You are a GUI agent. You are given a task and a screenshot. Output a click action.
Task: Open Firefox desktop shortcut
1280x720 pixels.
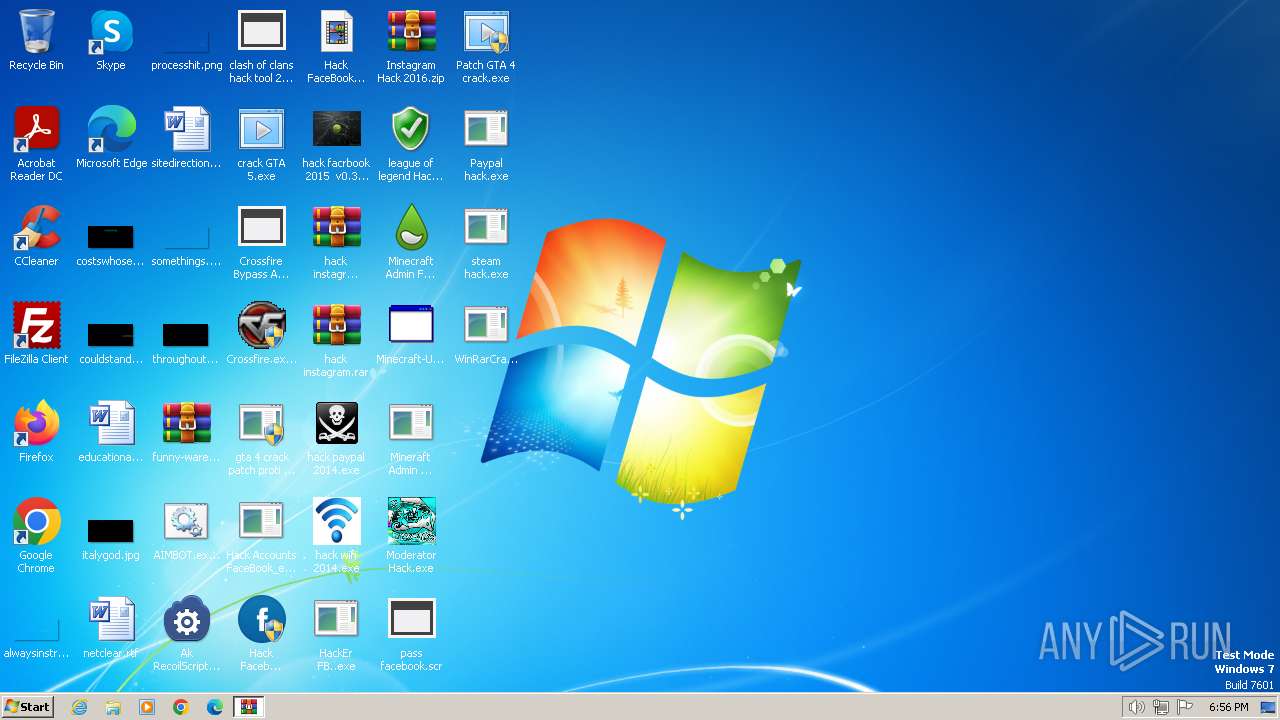click(36, 424)
